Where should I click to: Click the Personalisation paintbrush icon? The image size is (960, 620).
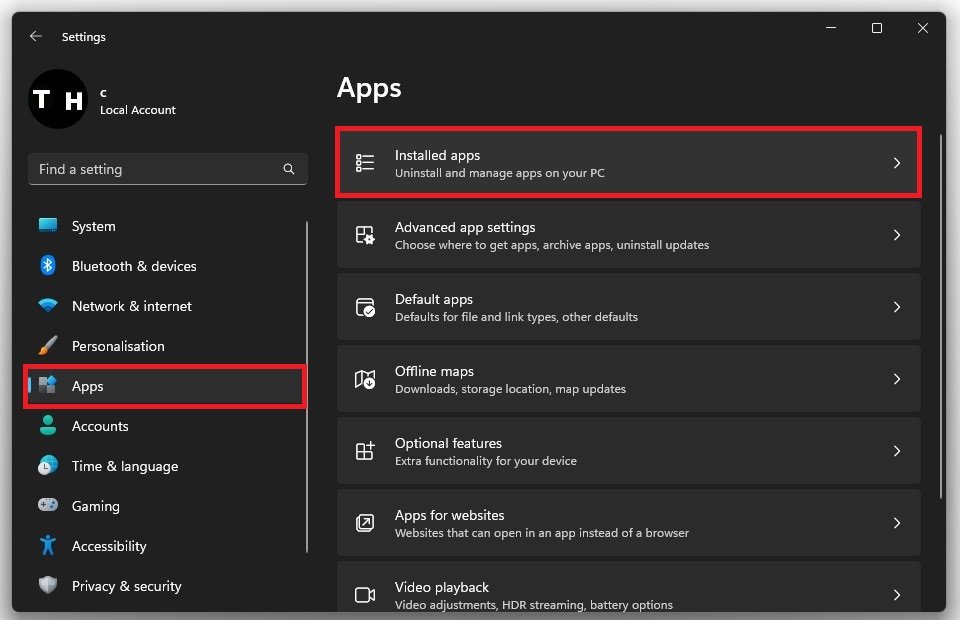[x=48, y=346]
